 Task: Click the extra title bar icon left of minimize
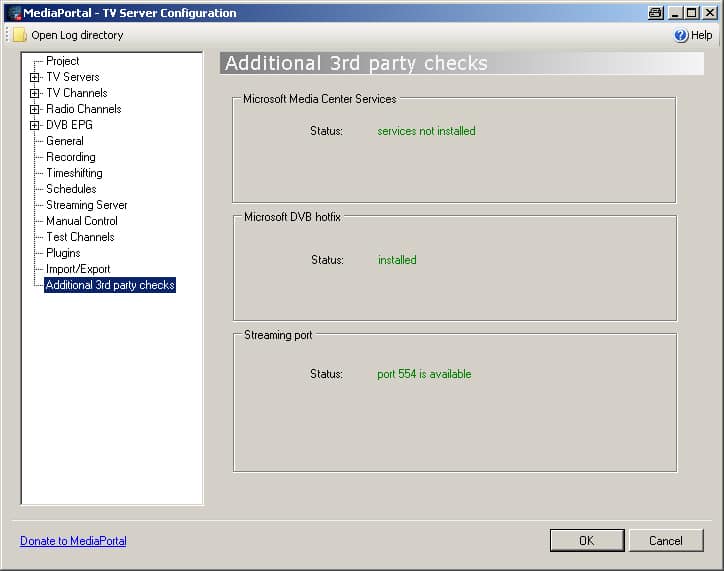(656, 13)
